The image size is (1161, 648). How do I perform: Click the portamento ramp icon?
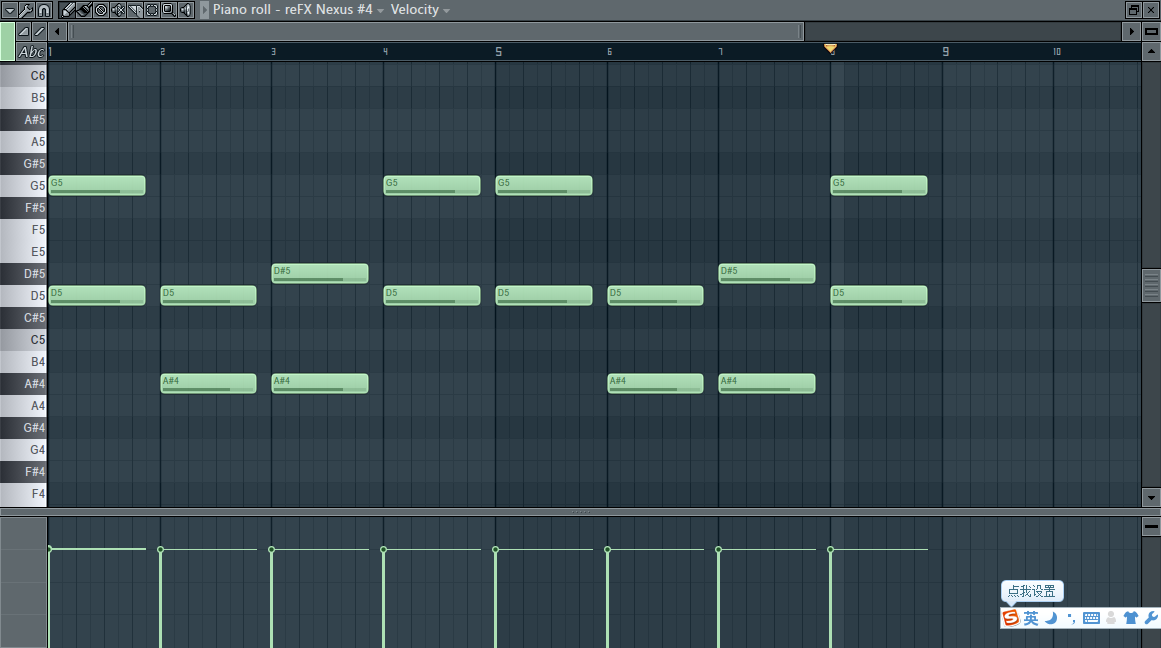click(x=24, y=31)
